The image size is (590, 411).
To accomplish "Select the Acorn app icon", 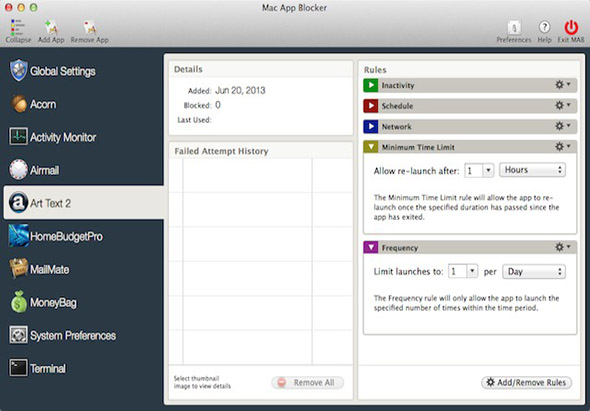I will pyautogui.click(x=18, y=104).
